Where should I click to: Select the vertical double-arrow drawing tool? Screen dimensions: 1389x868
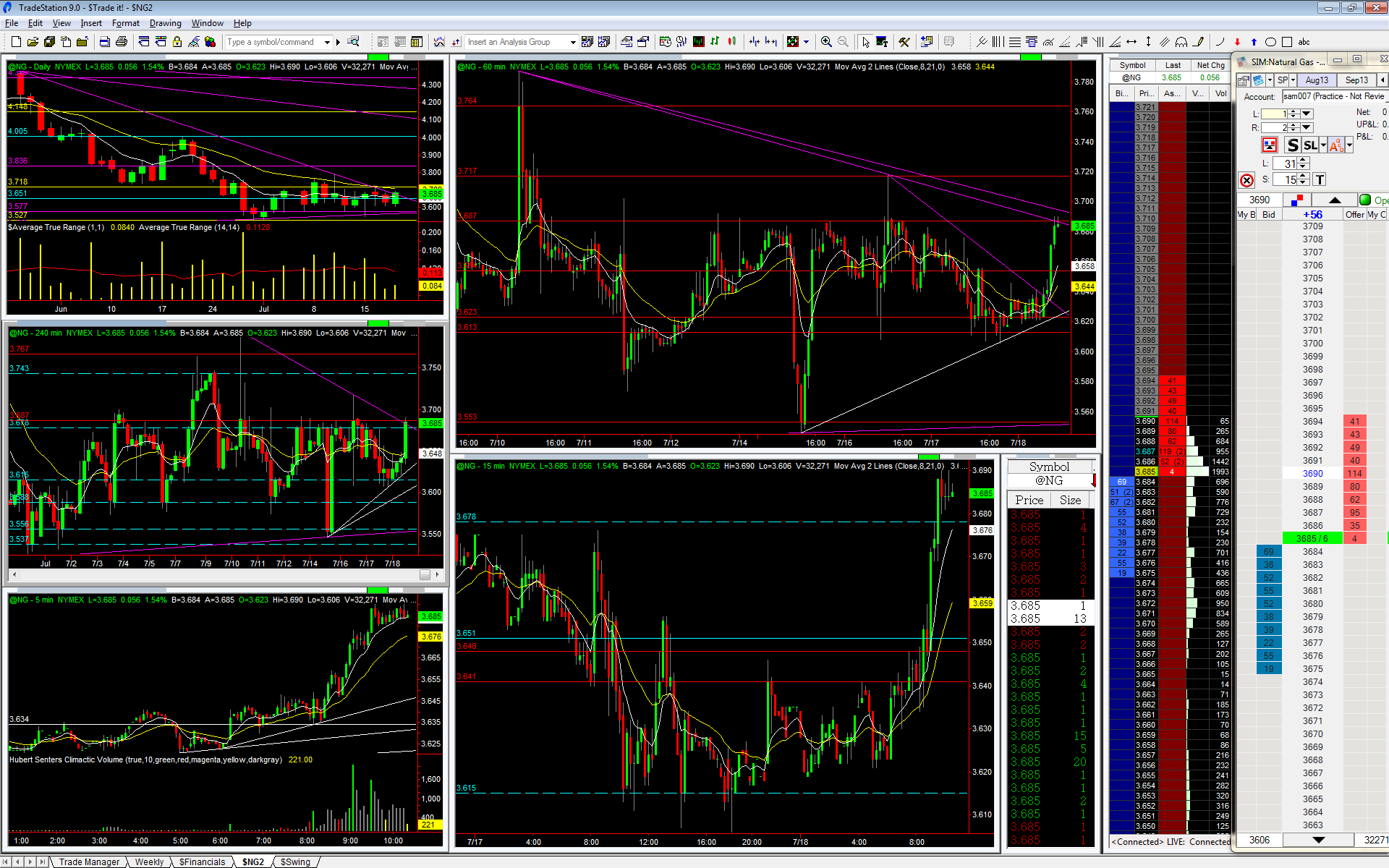click(x=1148, y=42)
